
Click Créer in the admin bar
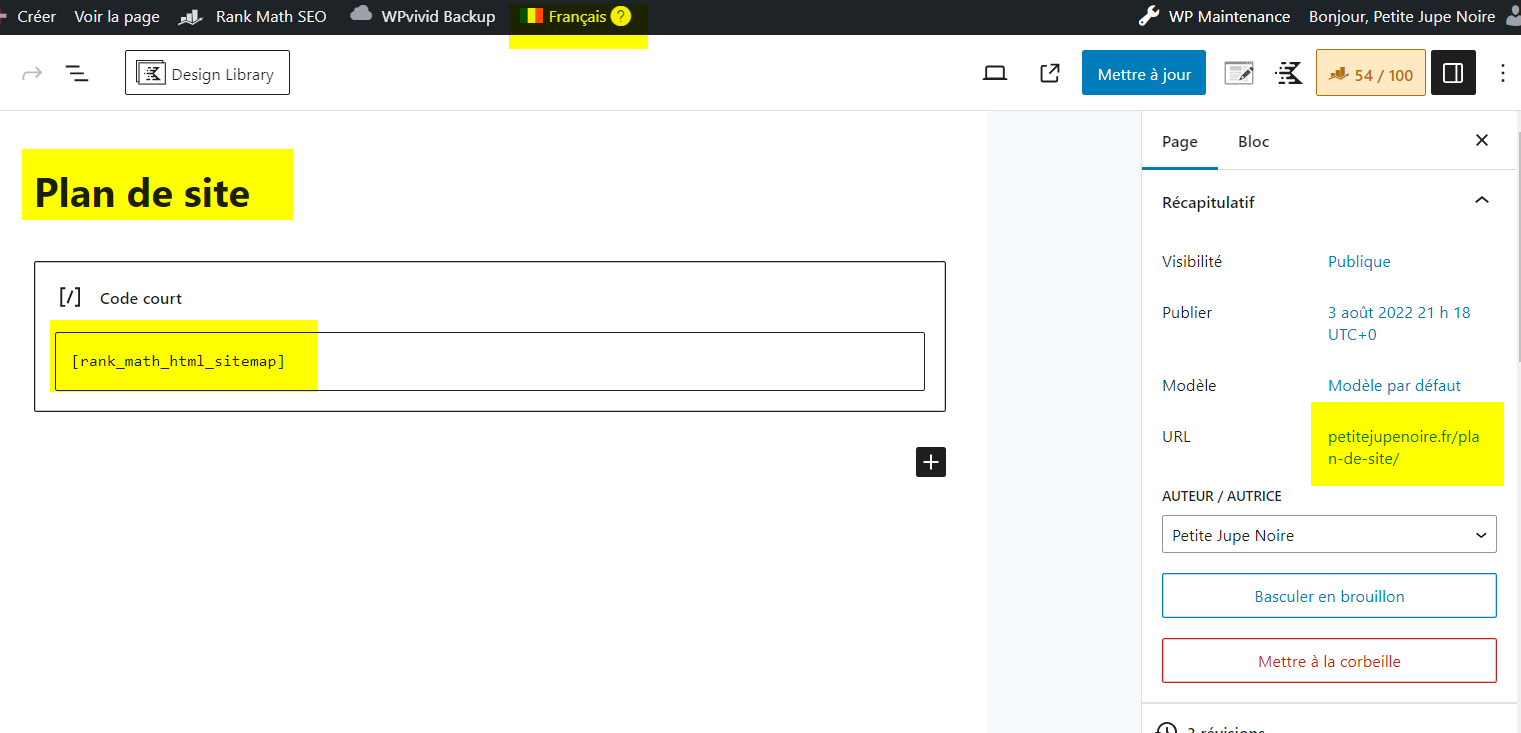pyautogui.click(x=37, y=16)
